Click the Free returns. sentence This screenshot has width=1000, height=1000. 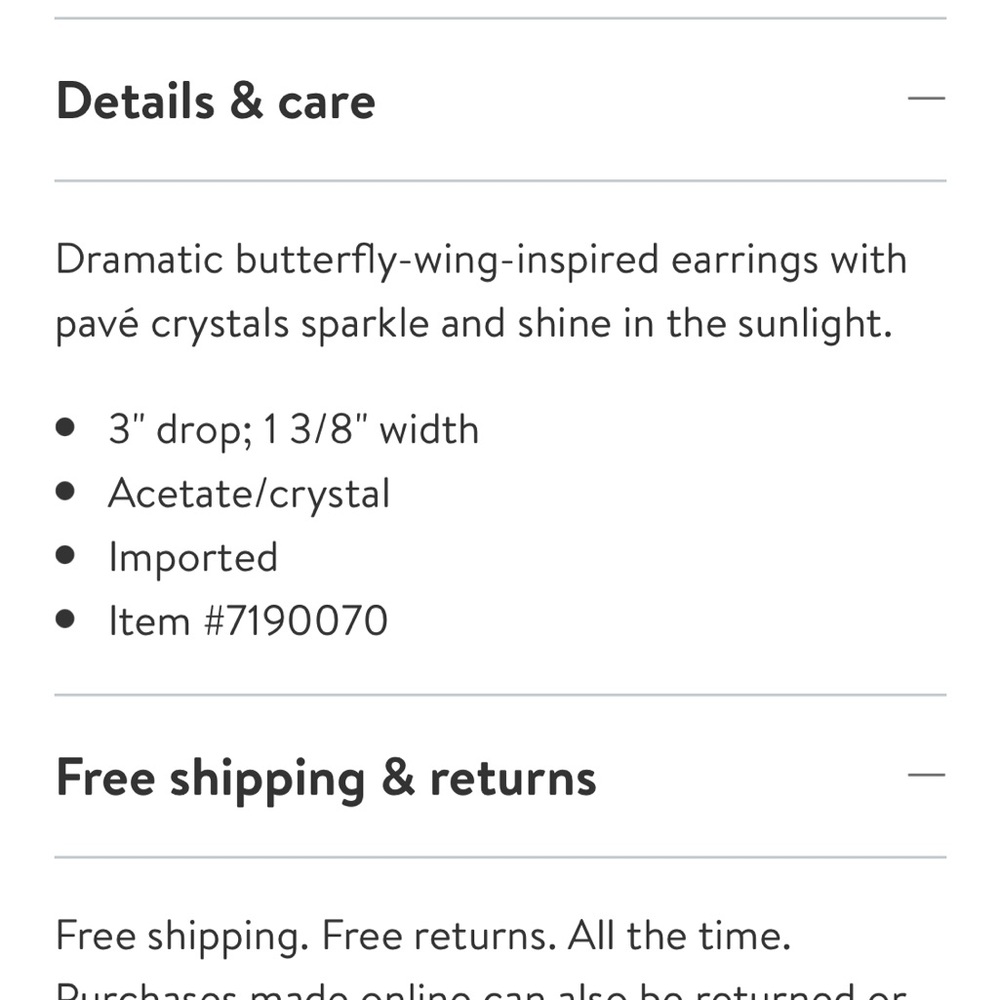coord(439,936)
